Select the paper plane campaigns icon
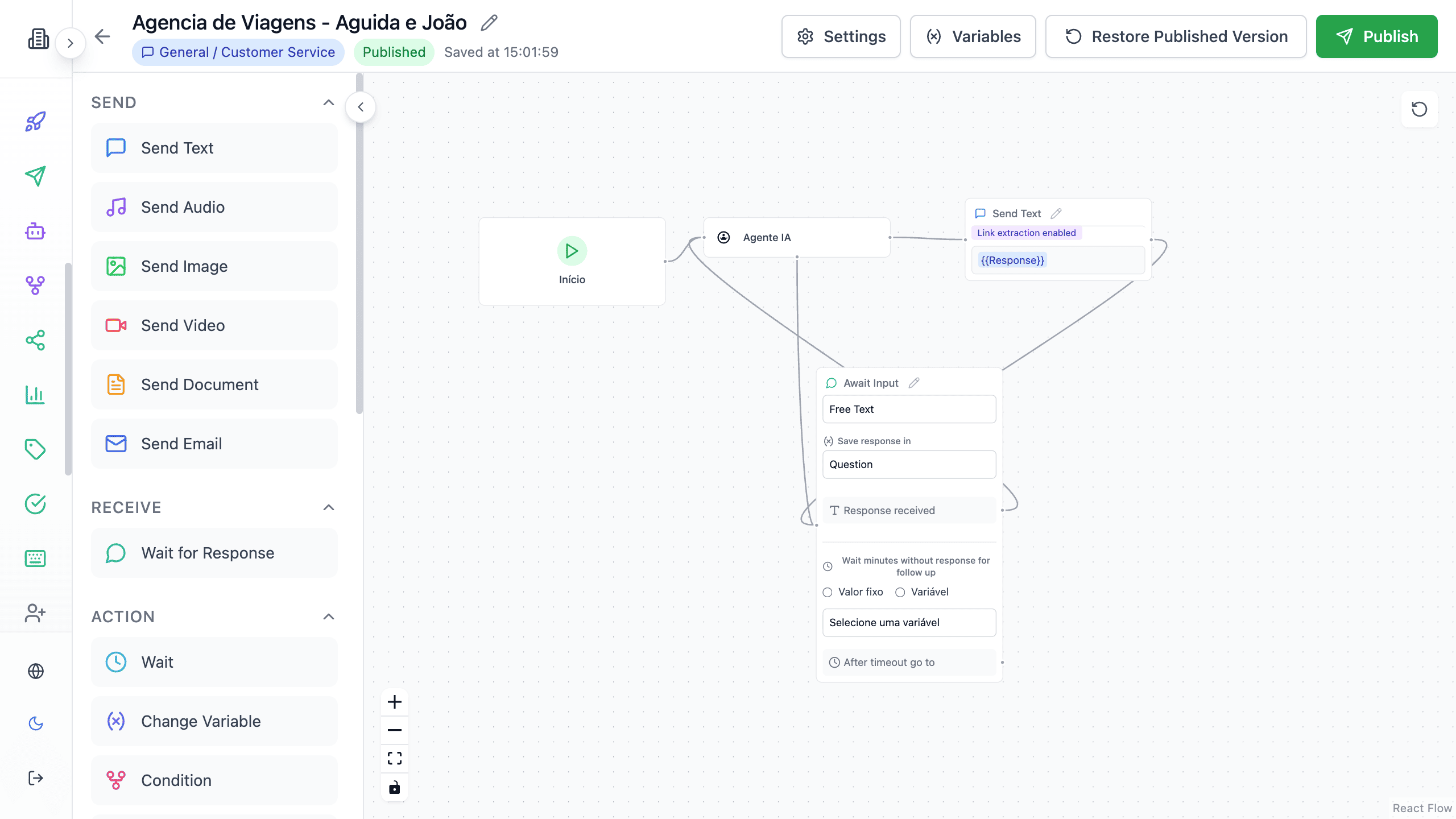Image resolution: width=1456 pixels, height=819 pixels. [35, 176]
